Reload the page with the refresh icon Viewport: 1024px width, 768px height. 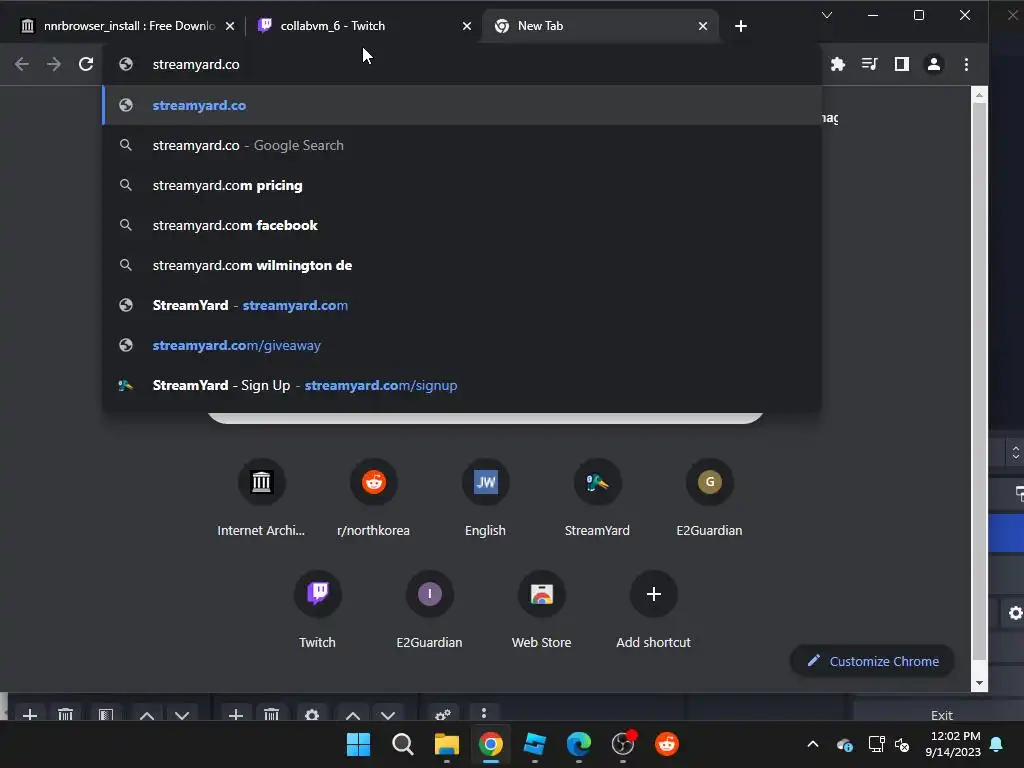pos(86,64)
